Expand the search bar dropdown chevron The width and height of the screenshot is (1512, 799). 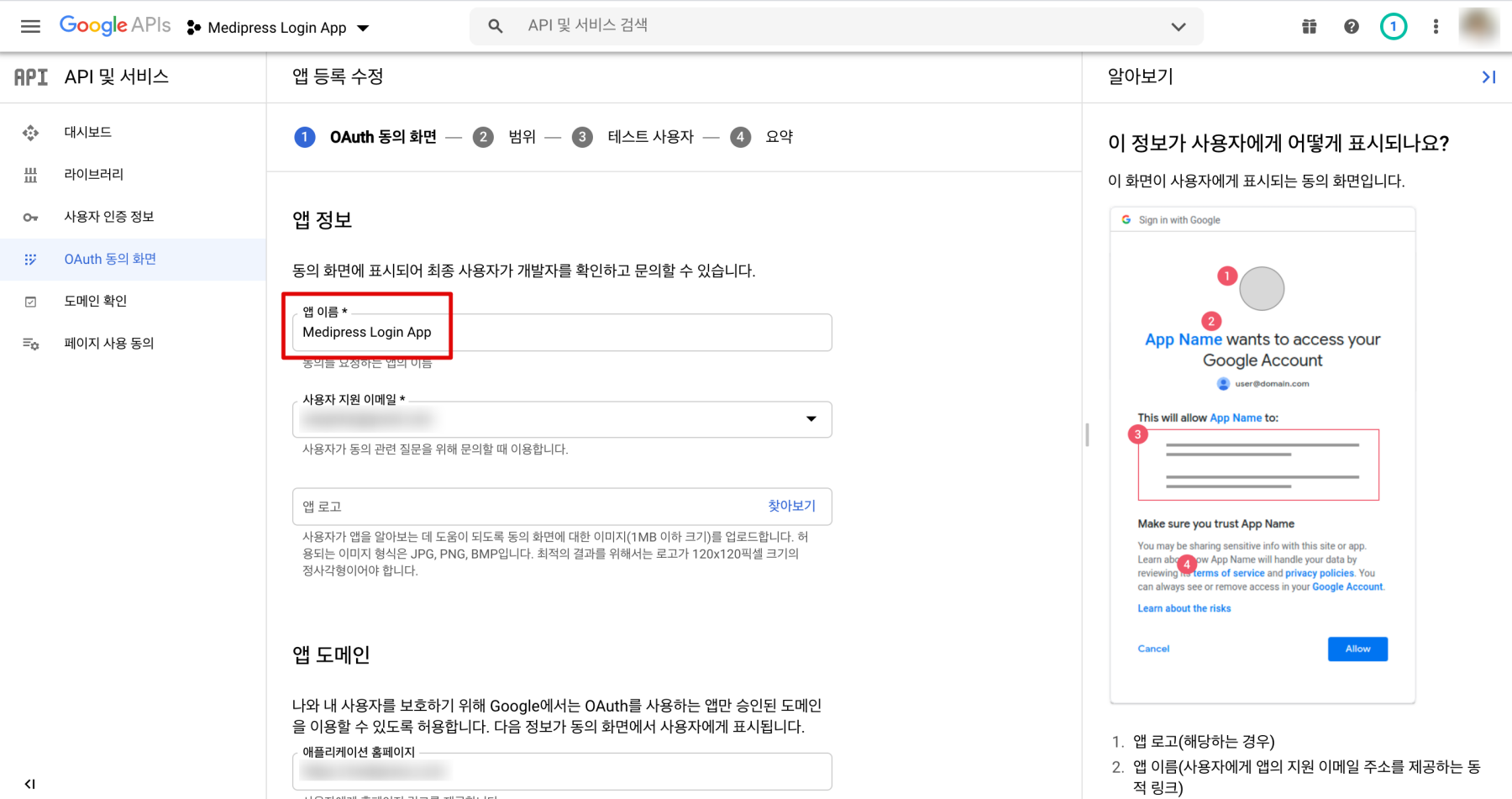point(1179,27)
